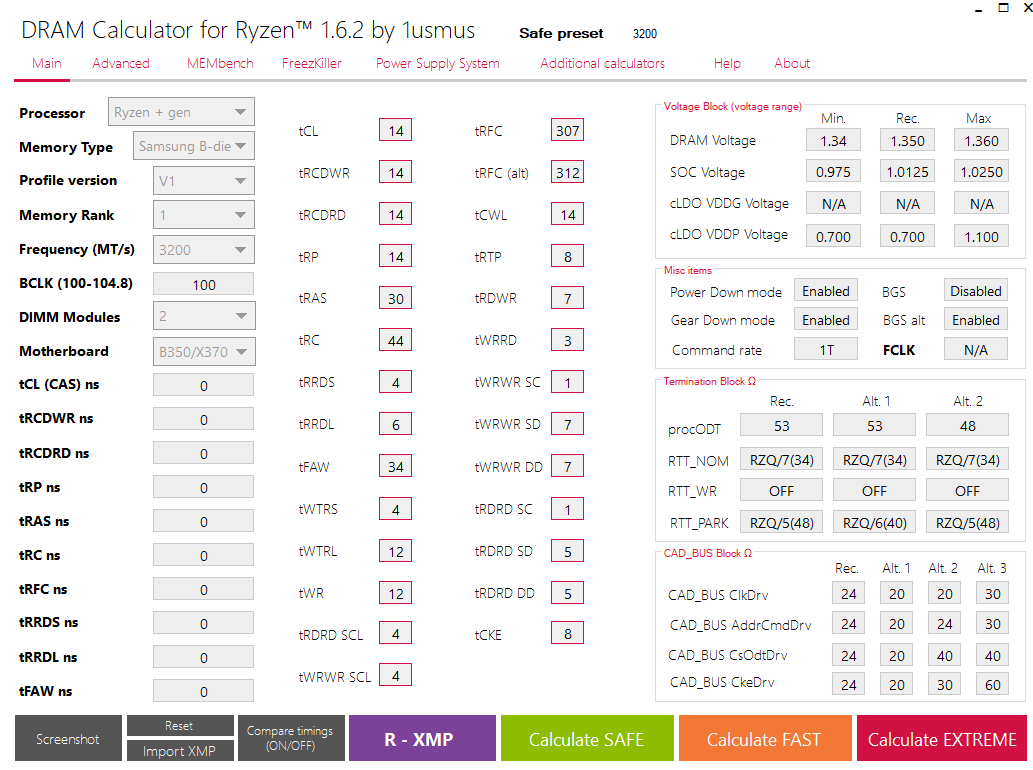Open the Frequency (MT/s) dropdown
The image size is (1033, 770).
point(204,250)
